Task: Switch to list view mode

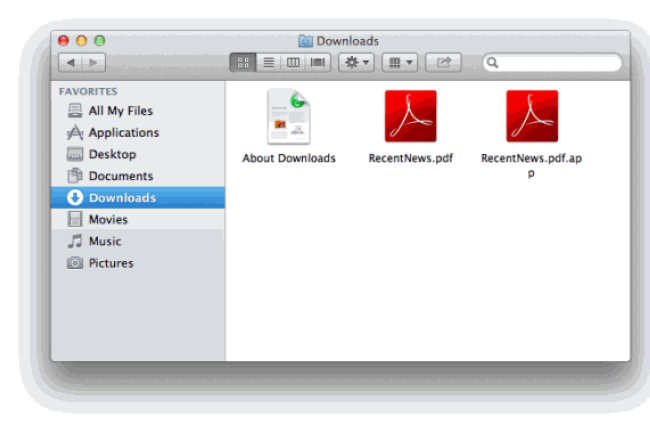Action: [x=268, y=63]
